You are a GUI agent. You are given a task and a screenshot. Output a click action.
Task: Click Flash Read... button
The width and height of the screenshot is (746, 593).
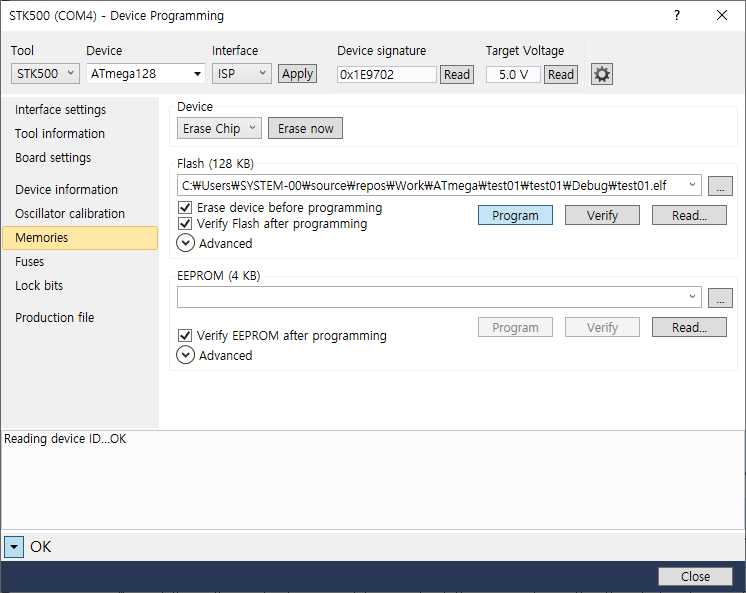pyautogui.click(x=689, y=216)
